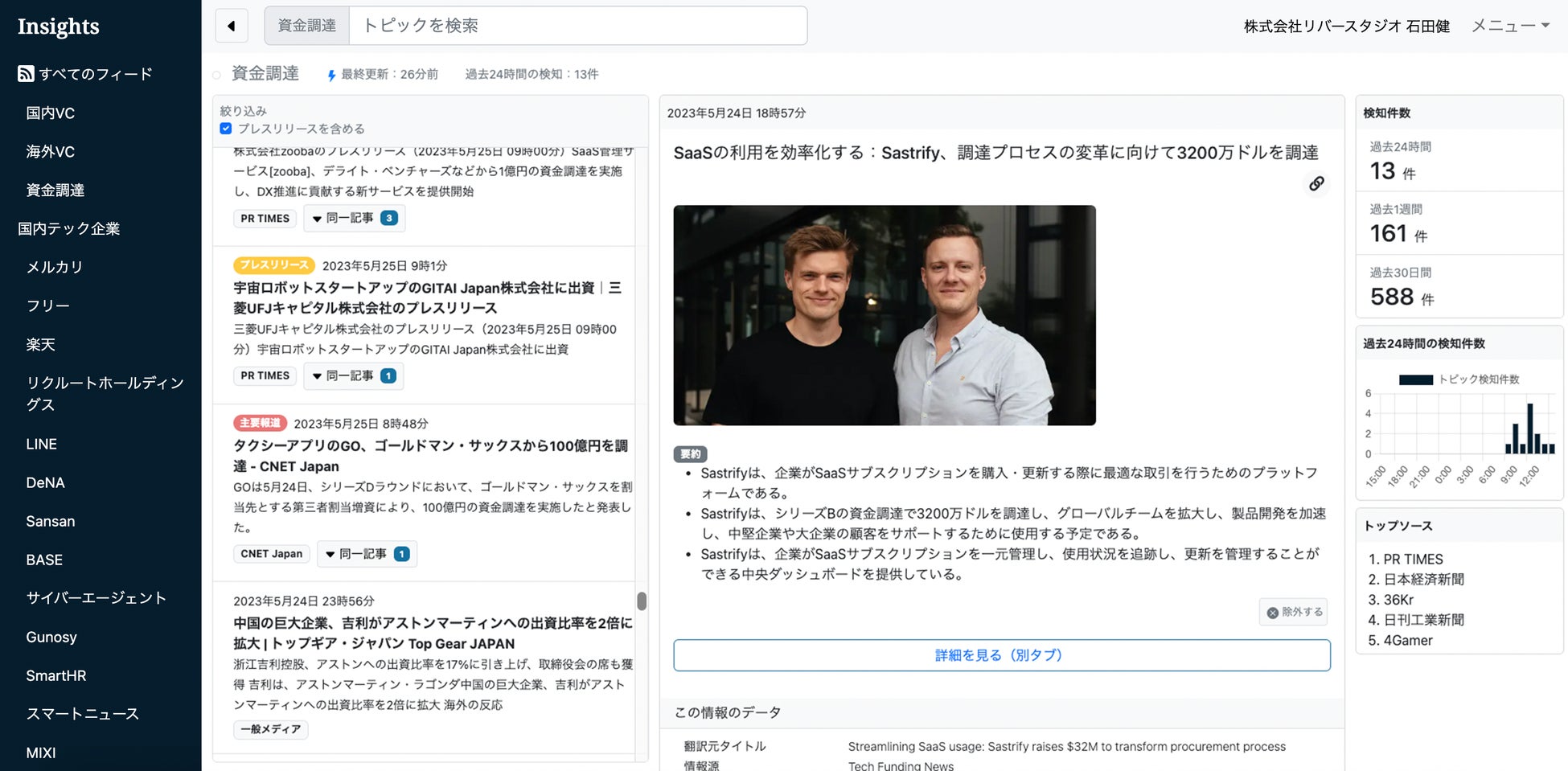Toggle the プレスリリースを含める checkbox
This screenshot has height=771, width=1568.
point(226,129)
